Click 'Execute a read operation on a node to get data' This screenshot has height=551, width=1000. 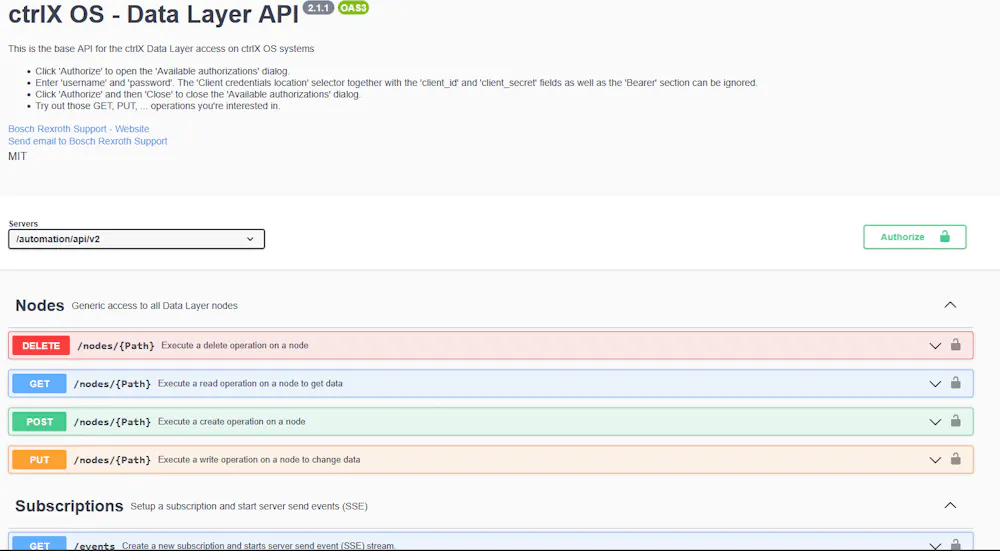(x=250, y=383)
